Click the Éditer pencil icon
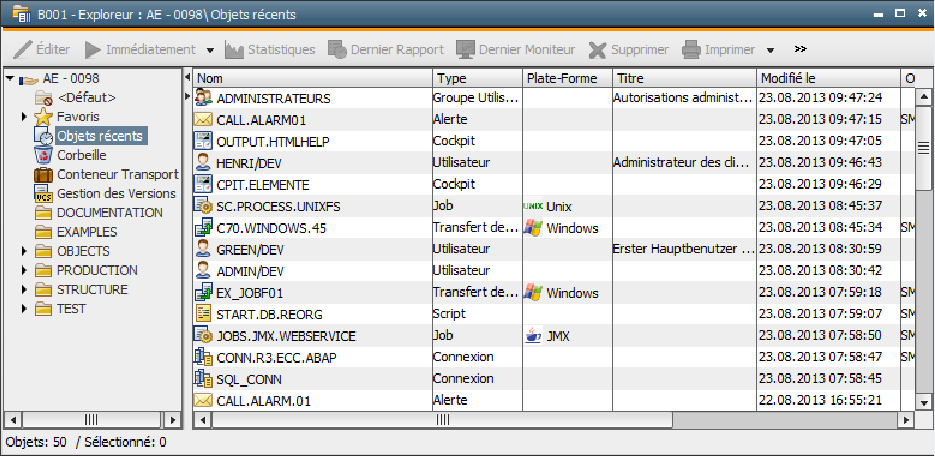 [x=22, y=49]
